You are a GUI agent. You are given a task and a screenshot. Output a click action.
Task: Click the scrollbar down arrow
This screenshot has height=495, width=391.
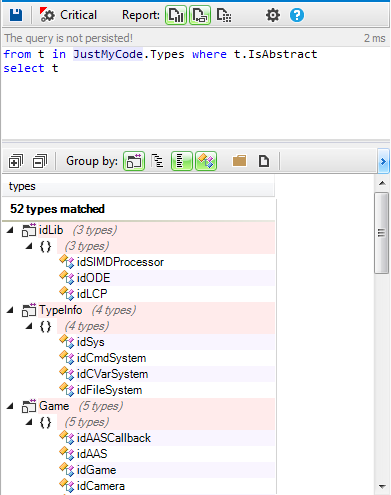point(382,487)
